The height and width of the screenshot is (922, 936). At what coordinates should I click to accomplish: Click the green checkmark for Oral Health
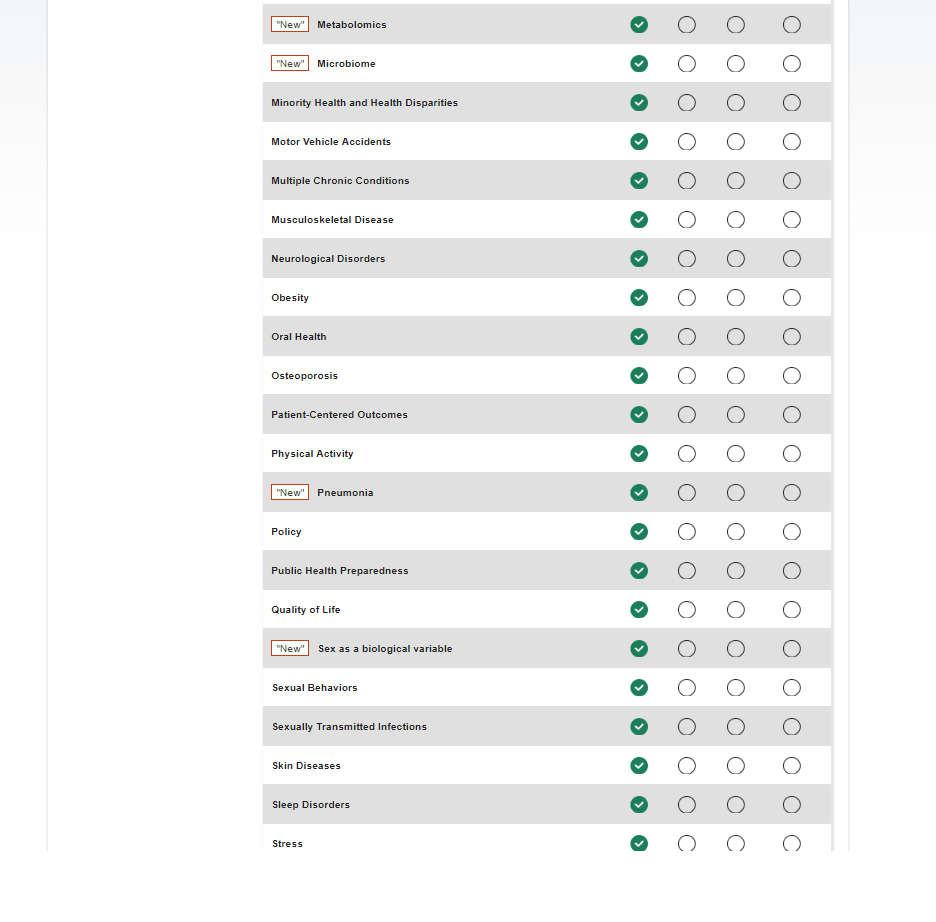click(639, 337)
